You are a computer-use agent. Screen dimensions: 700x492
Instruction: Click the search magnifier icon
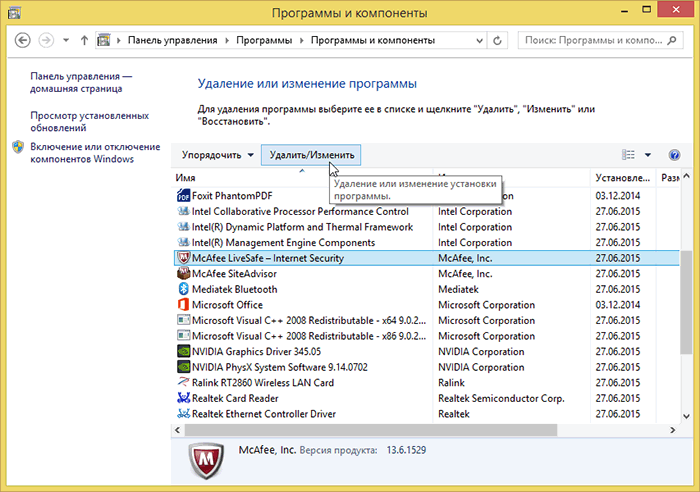[671, 40]
